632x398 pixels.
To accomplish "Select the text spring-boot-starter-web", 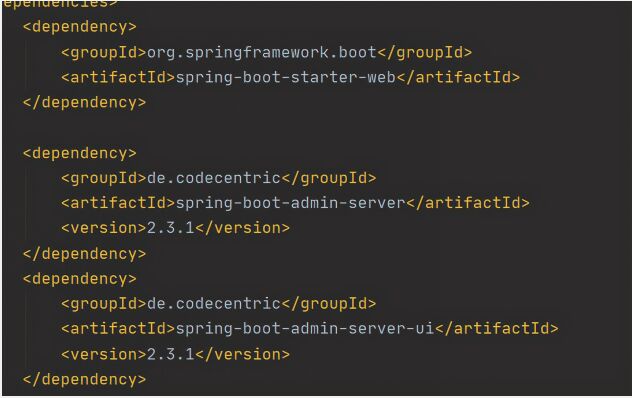I will coord(286,77).
